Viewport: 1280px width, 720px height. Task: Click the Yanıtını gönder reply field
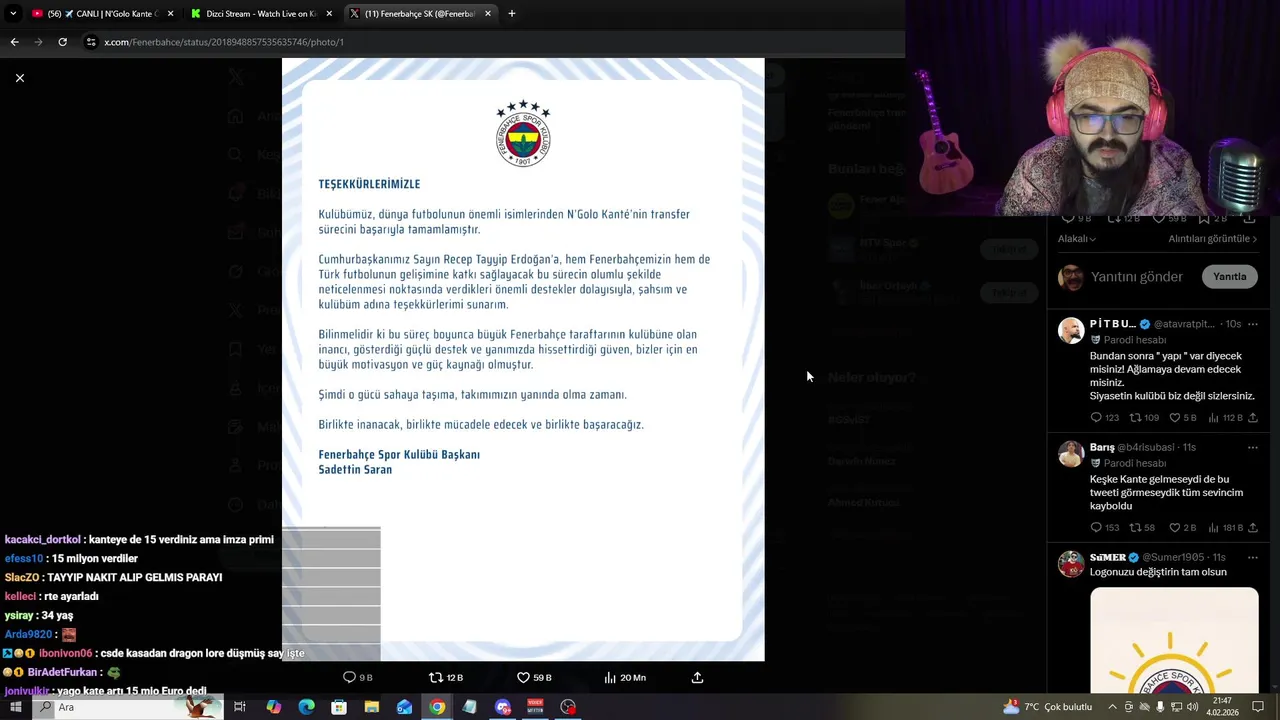tap(1137, 277)
